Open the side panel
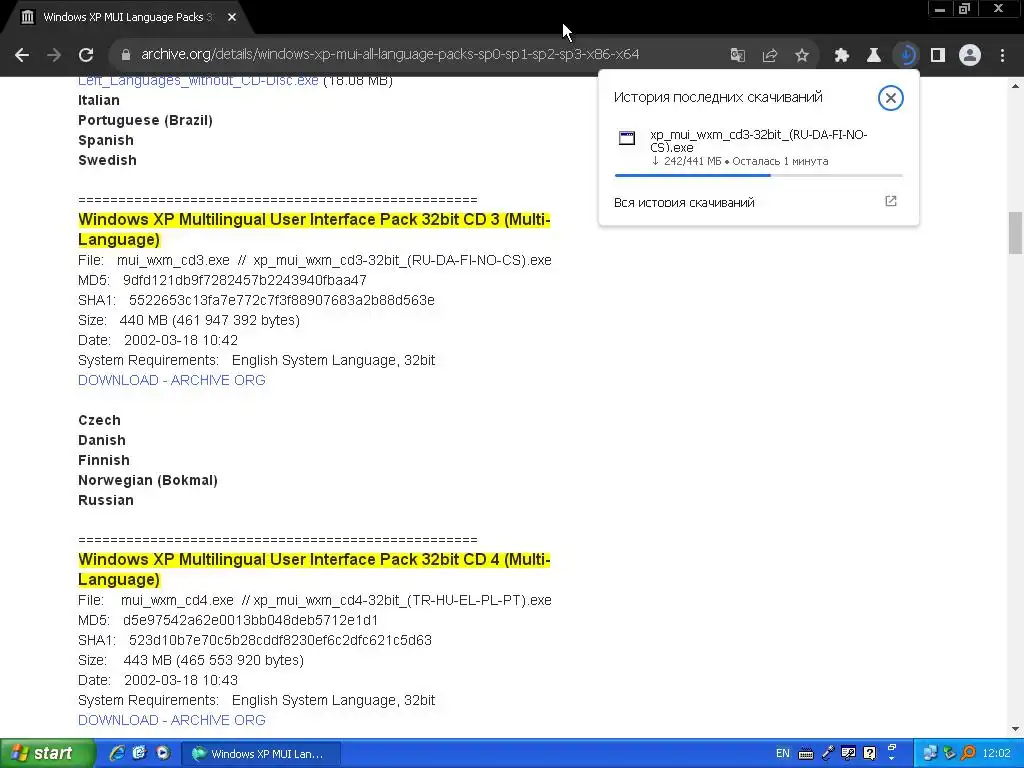 (x=938, y=55)
